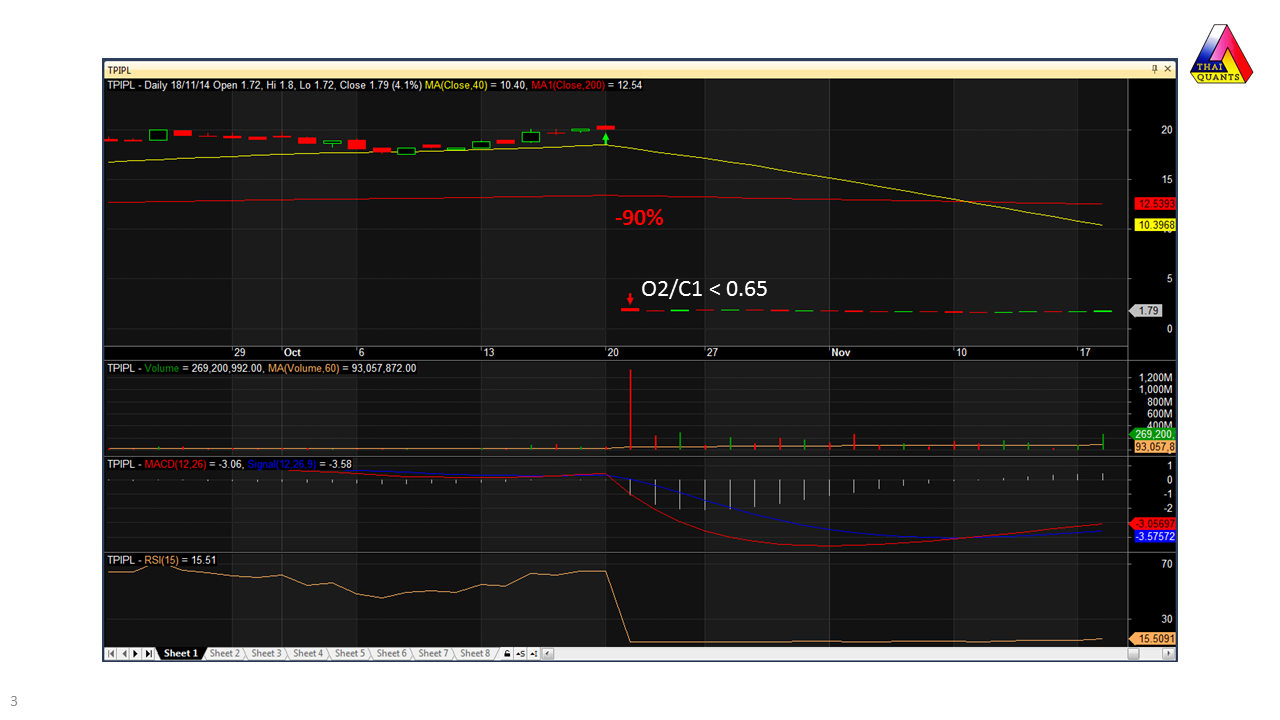1280x720 pixels.
Task: Toggle the padlock lock on the sheet bar
Action: point(506,653)
